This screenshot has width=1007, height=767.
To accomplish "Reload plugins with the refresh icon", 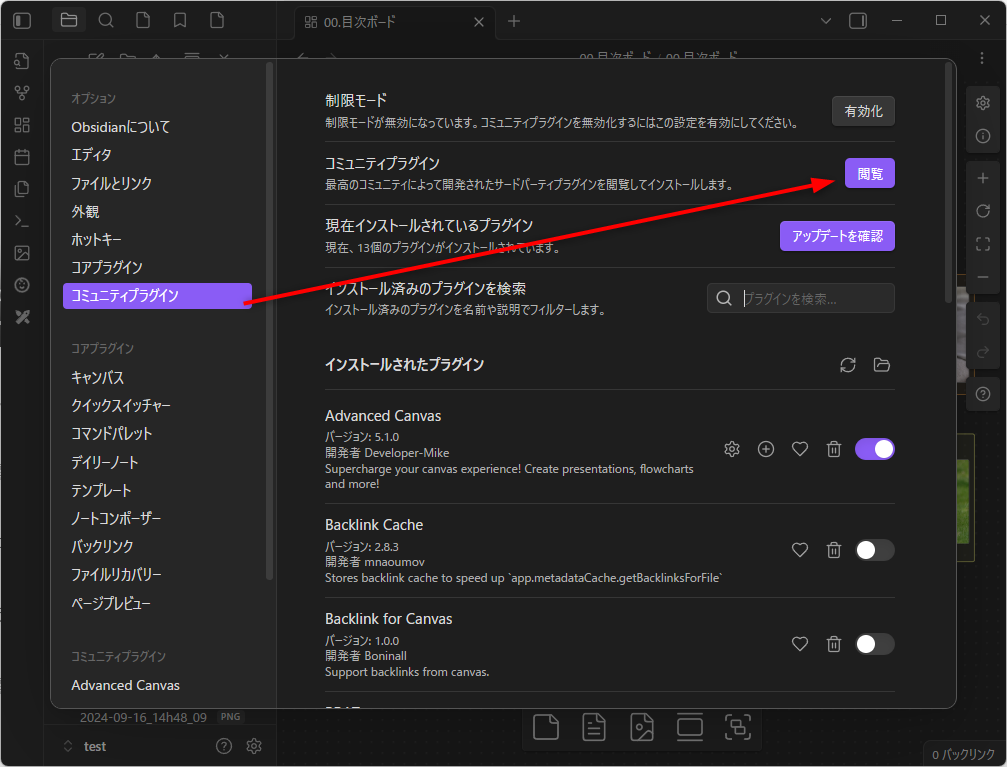I will [848, 365].
